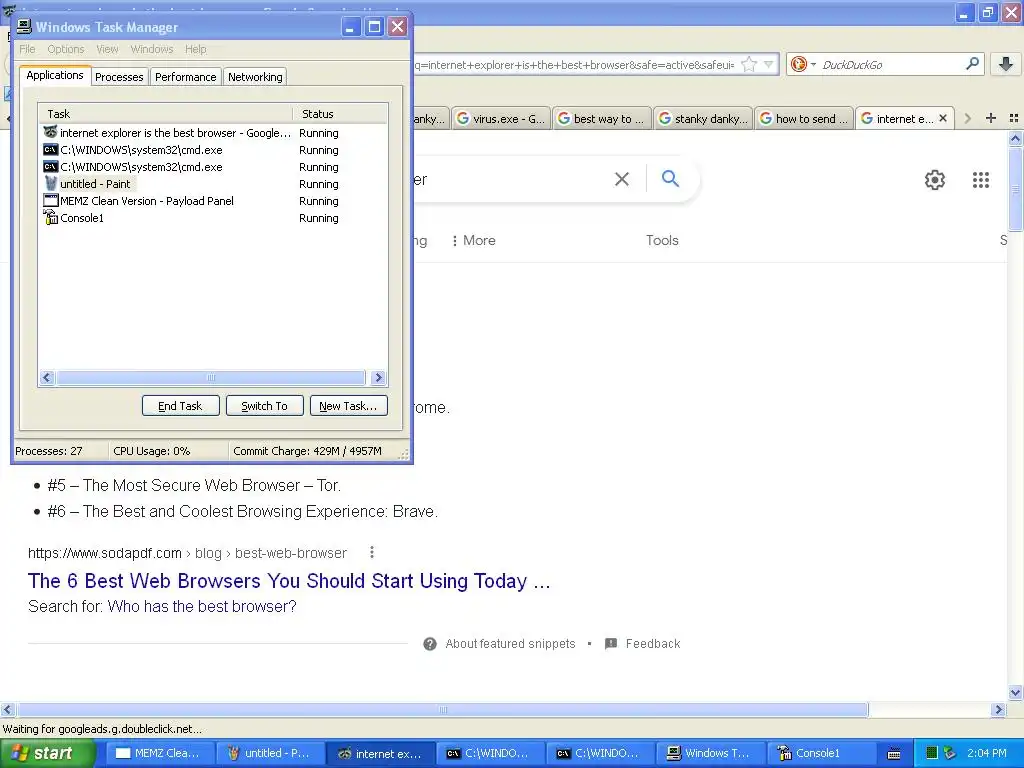
Task: Click the Console1 icon in task list
Action: point(50,217)
